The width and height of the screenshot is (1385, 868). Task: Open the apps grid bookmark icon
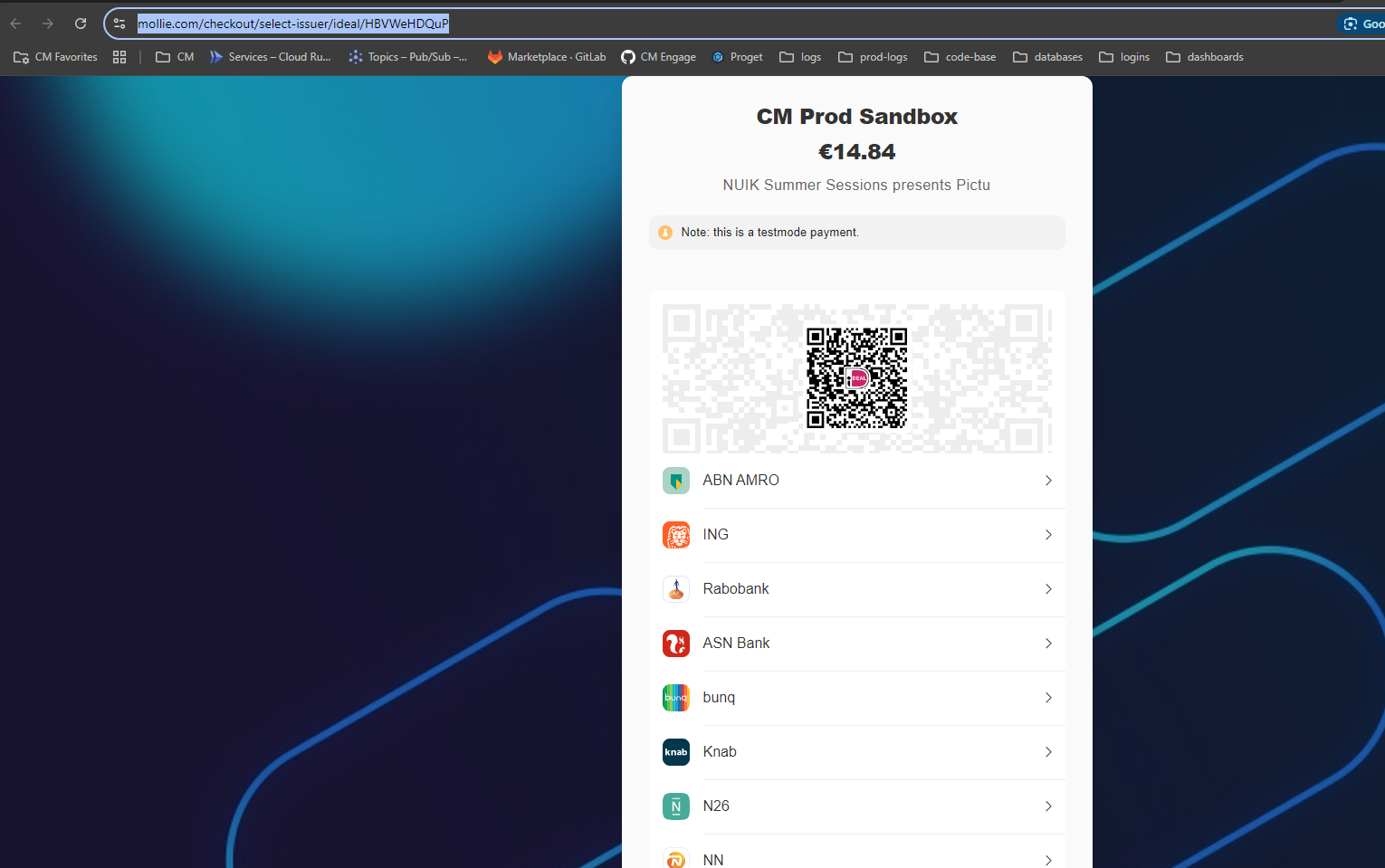119,57
